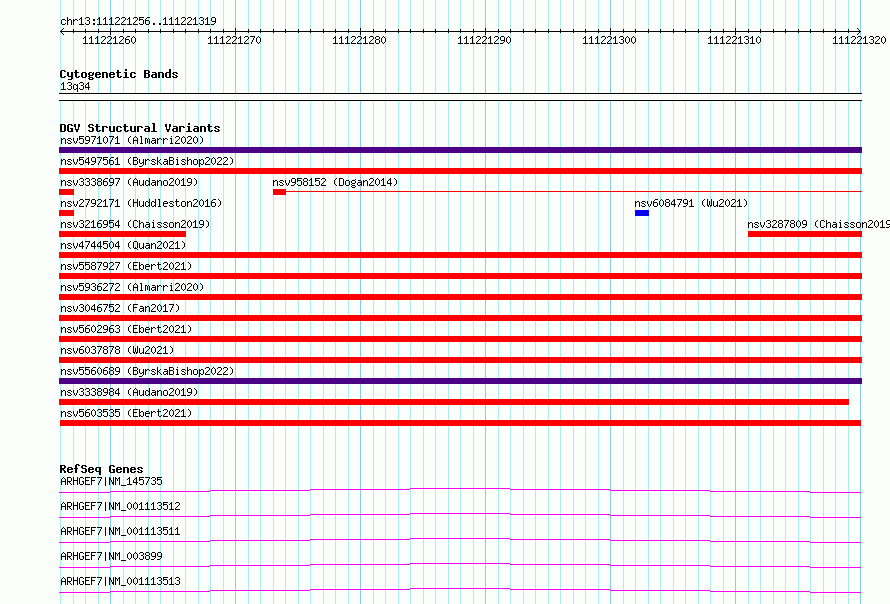The height and width of the screenshot is (604, 890).
Task: Click the red block under nsv958152
Action: point(279,192)
